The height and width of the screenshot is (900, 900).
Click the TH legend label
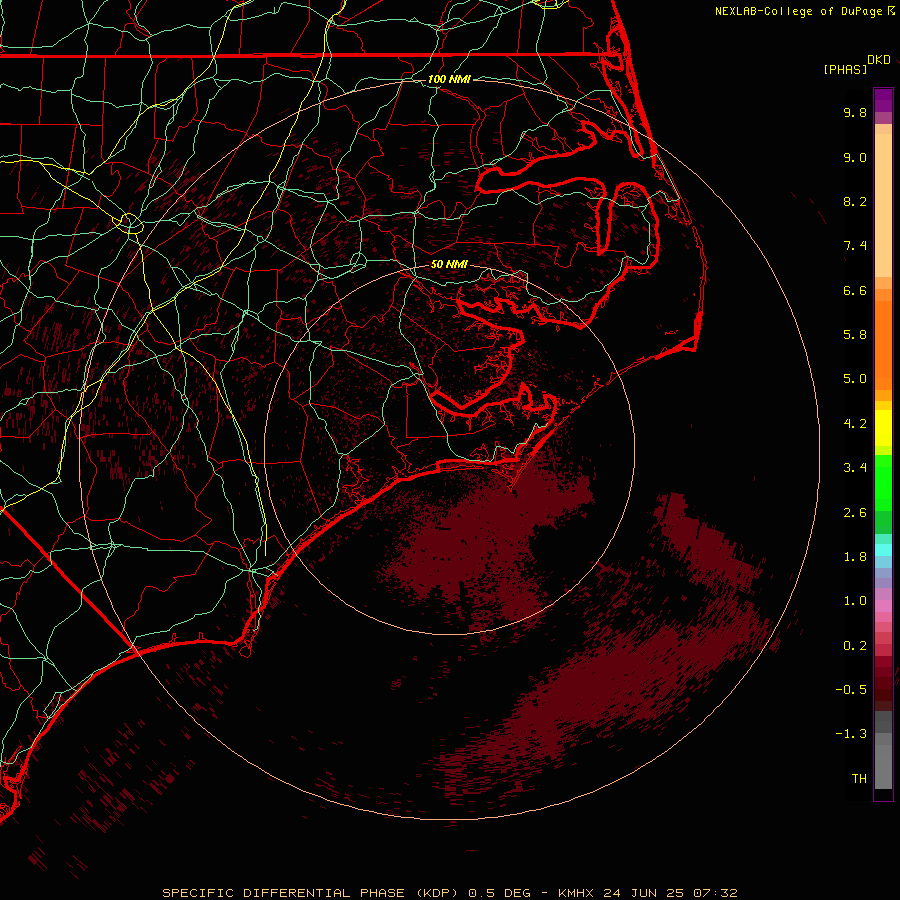(859, 779)
